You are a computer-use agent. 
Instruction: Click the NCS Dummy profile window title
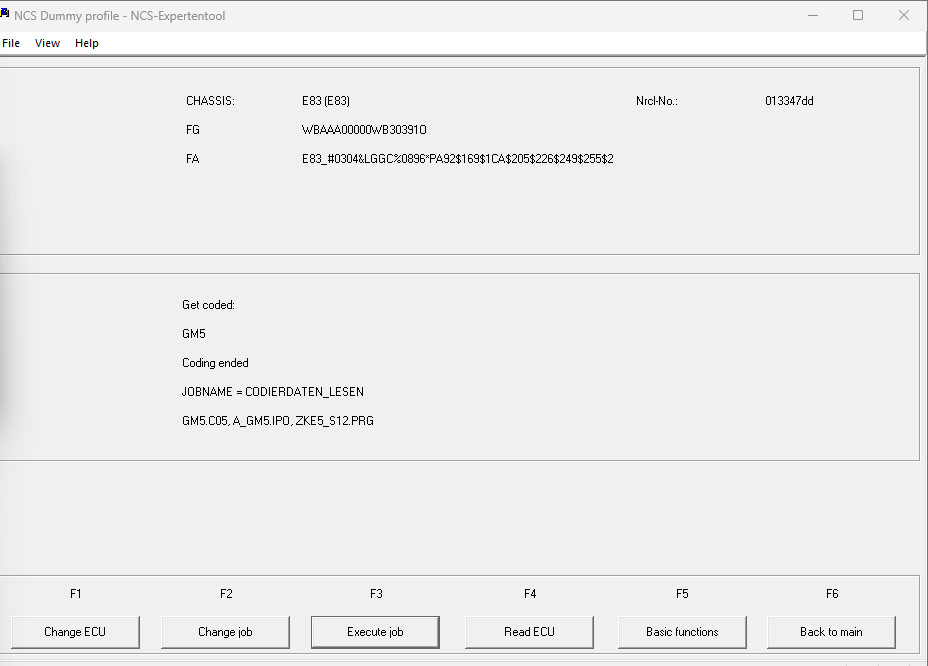(x=120, y=16)
